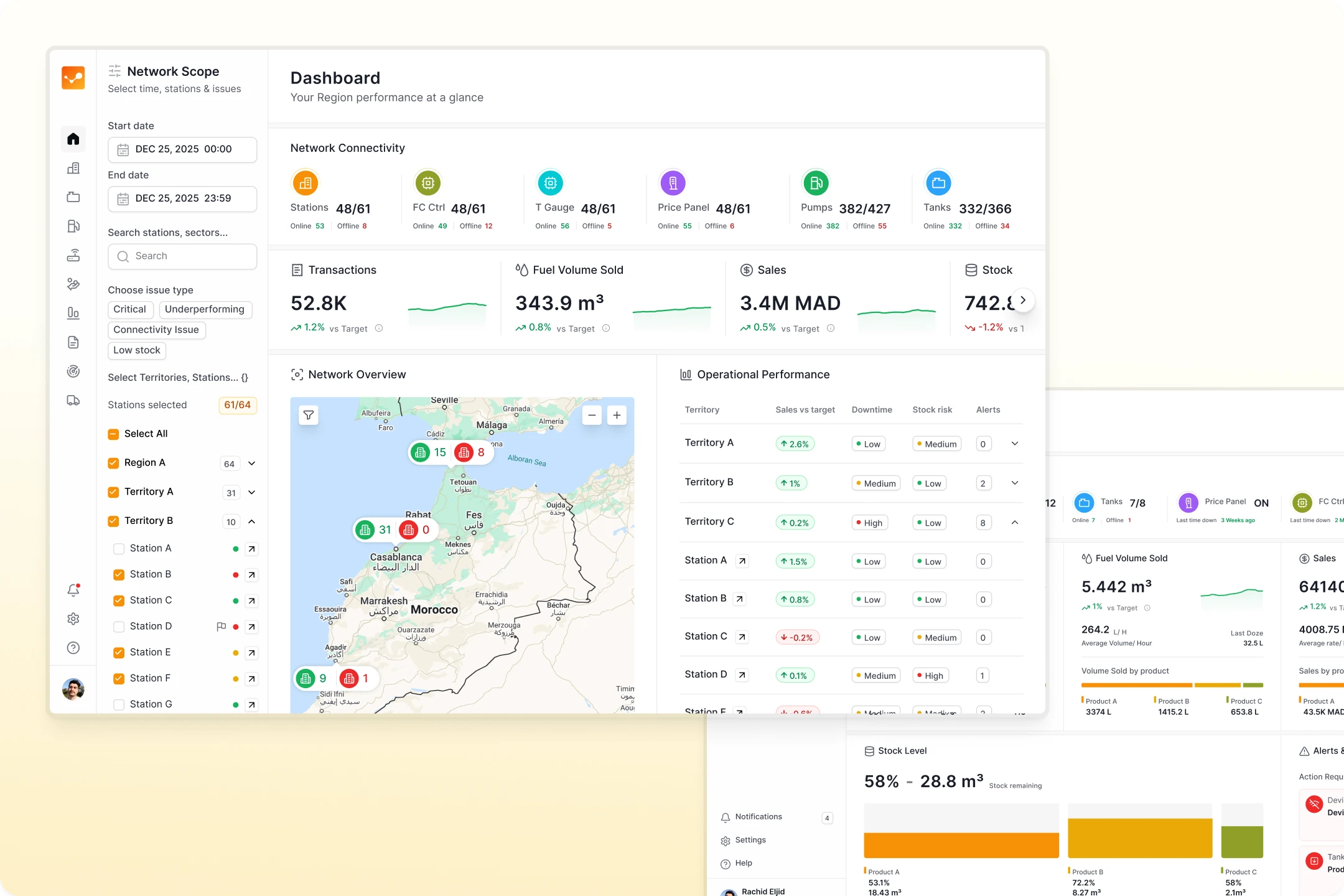Select the Critical issue type chip

click(129, 310)
